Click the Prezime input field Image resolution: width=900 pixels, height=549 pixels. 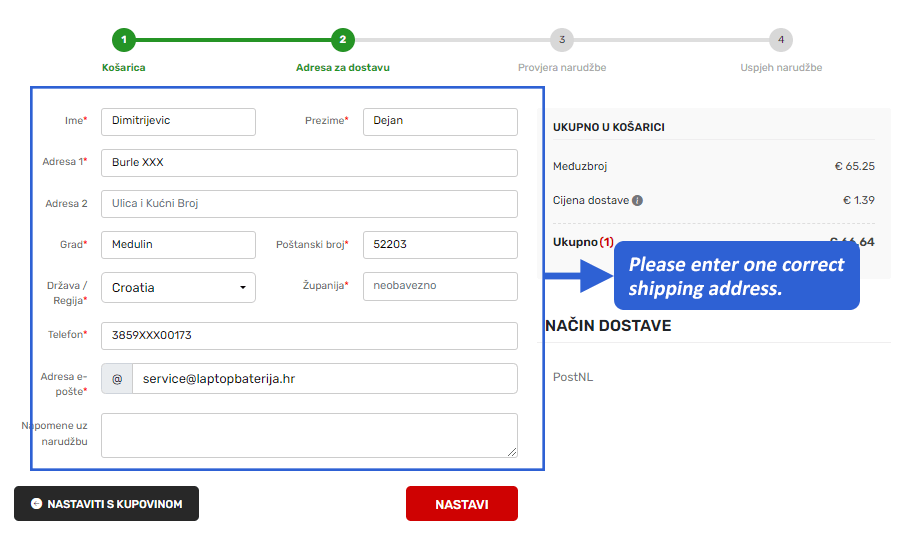pyautogui.click(x=440, y=121)
